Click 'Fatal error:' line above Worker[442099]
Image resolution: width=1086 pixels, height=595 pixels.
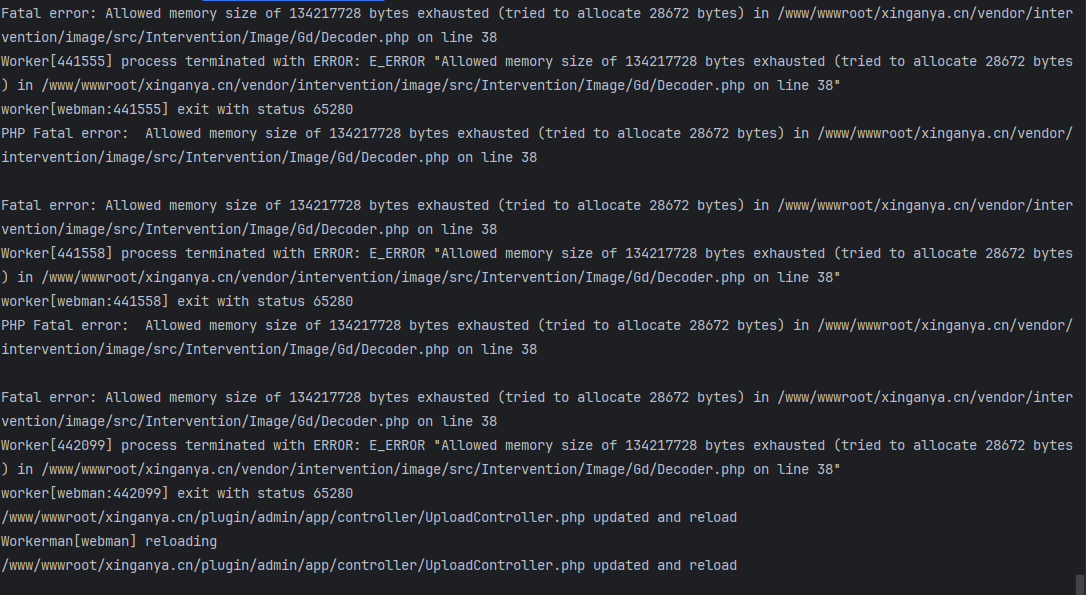48,398
